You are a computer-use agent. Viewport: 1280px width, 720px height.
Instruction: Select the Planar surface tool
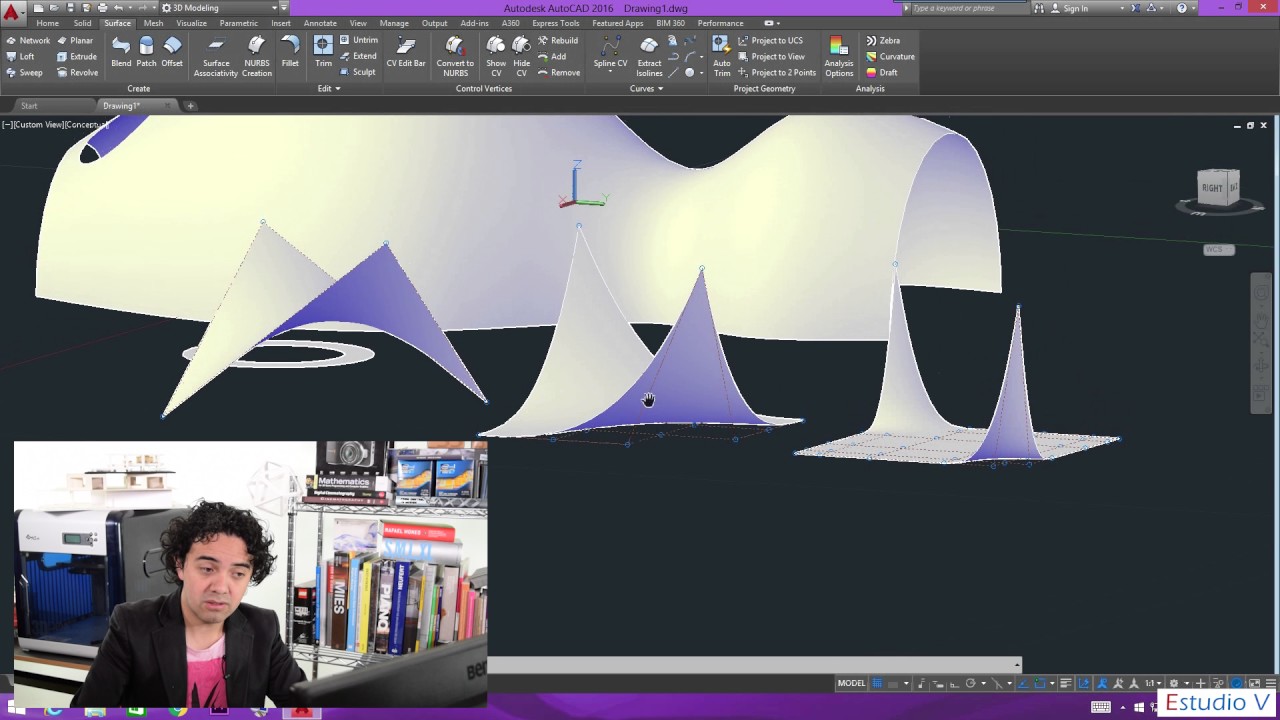pyautogui.click(x=75, y=41)
